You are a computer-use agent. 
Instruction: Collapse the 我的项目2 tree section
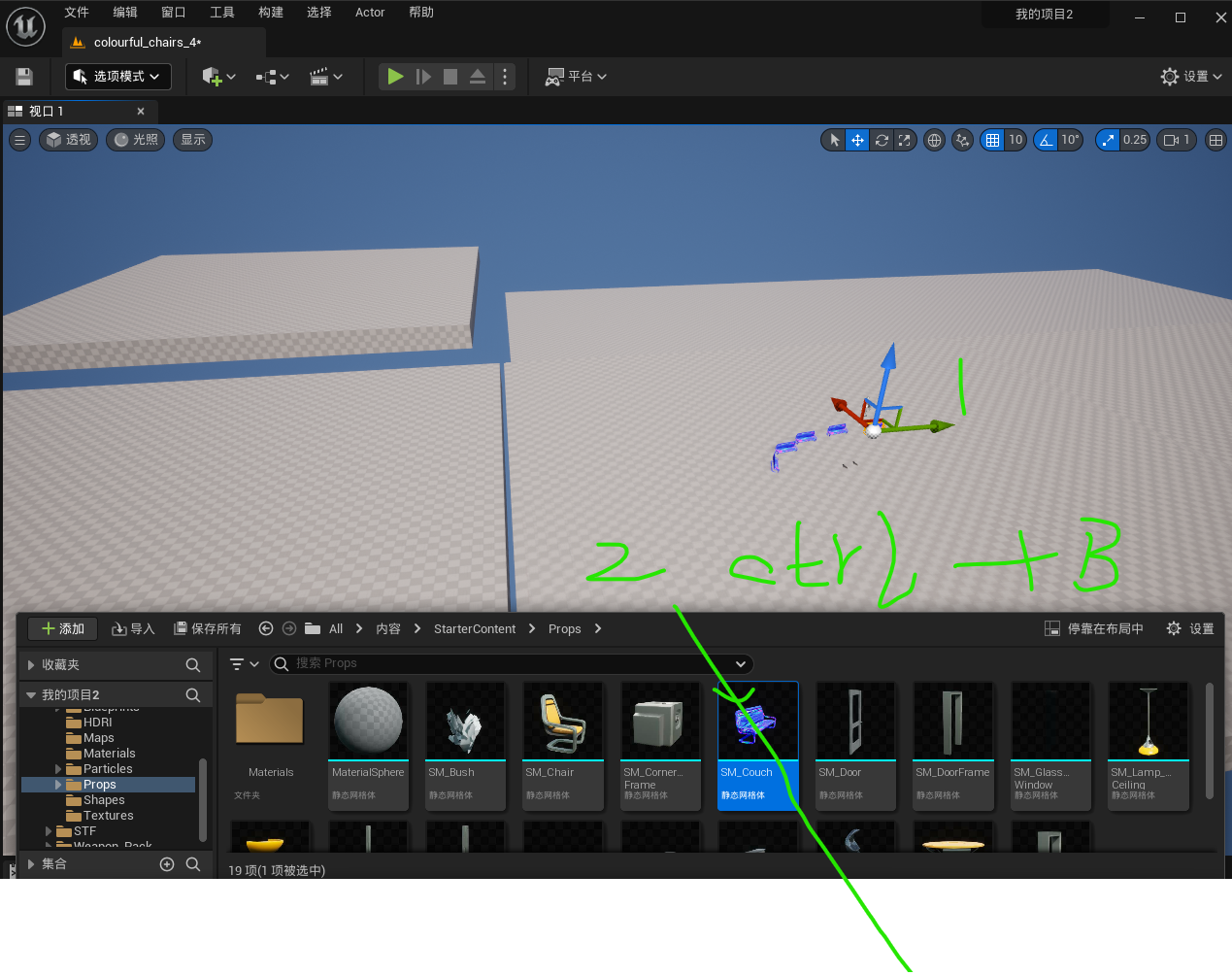coord(31,695)
